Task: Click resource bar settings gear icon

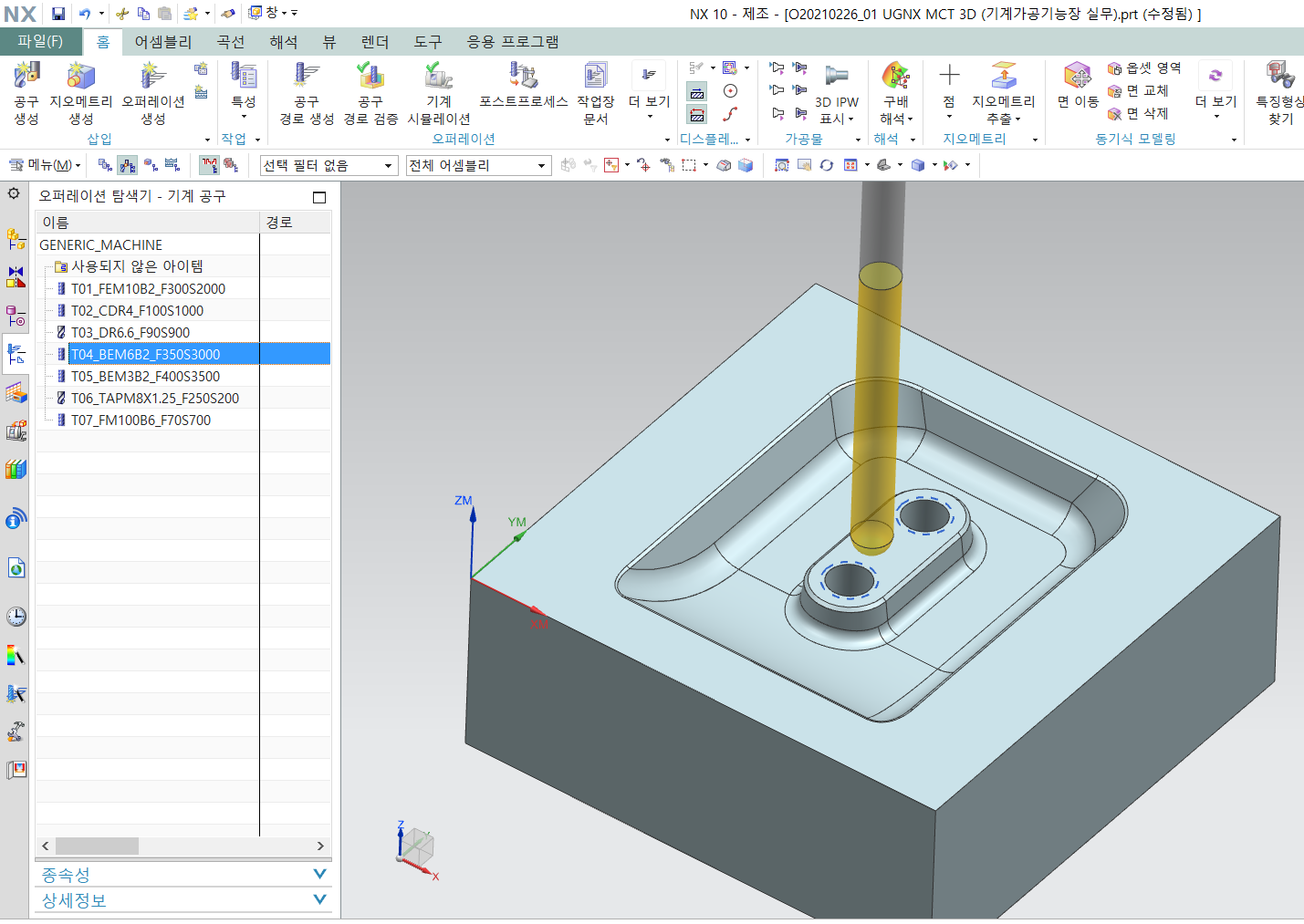Action: [x=14, y=194]
